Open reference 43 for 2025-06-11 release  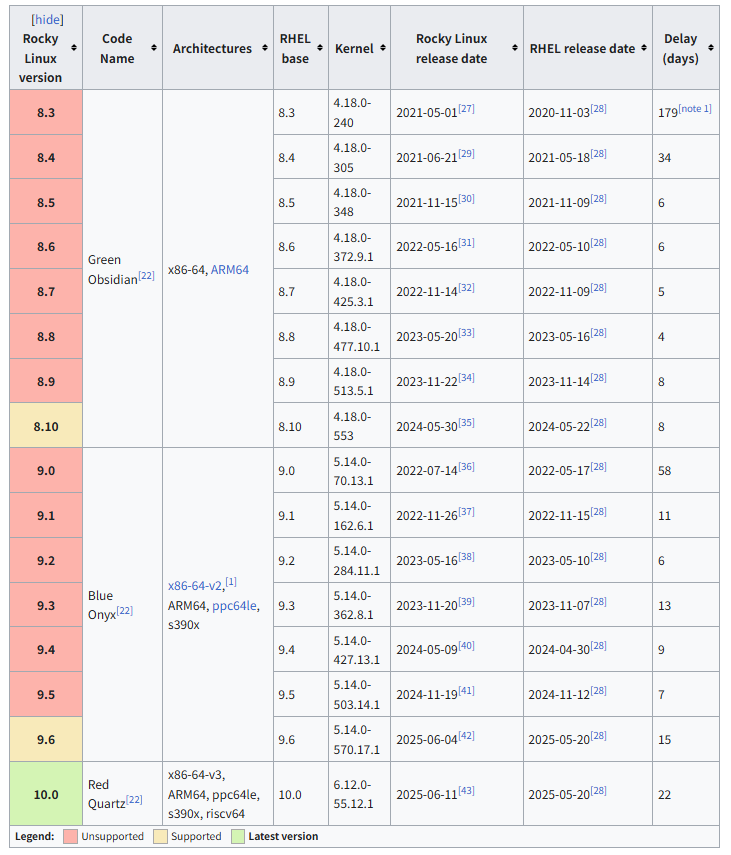click(466, 791)
